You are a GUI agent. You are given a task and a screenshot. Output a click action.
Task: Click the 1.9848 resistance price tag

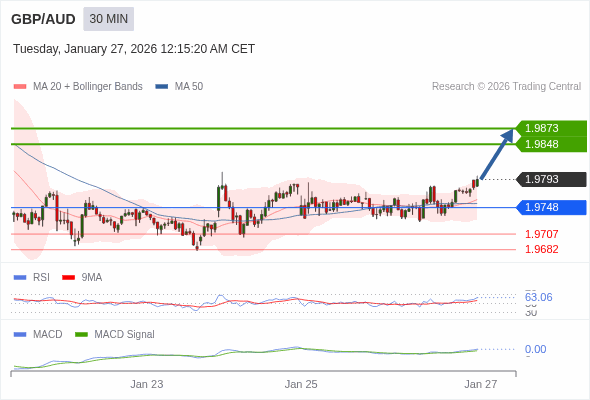point(551,144)
